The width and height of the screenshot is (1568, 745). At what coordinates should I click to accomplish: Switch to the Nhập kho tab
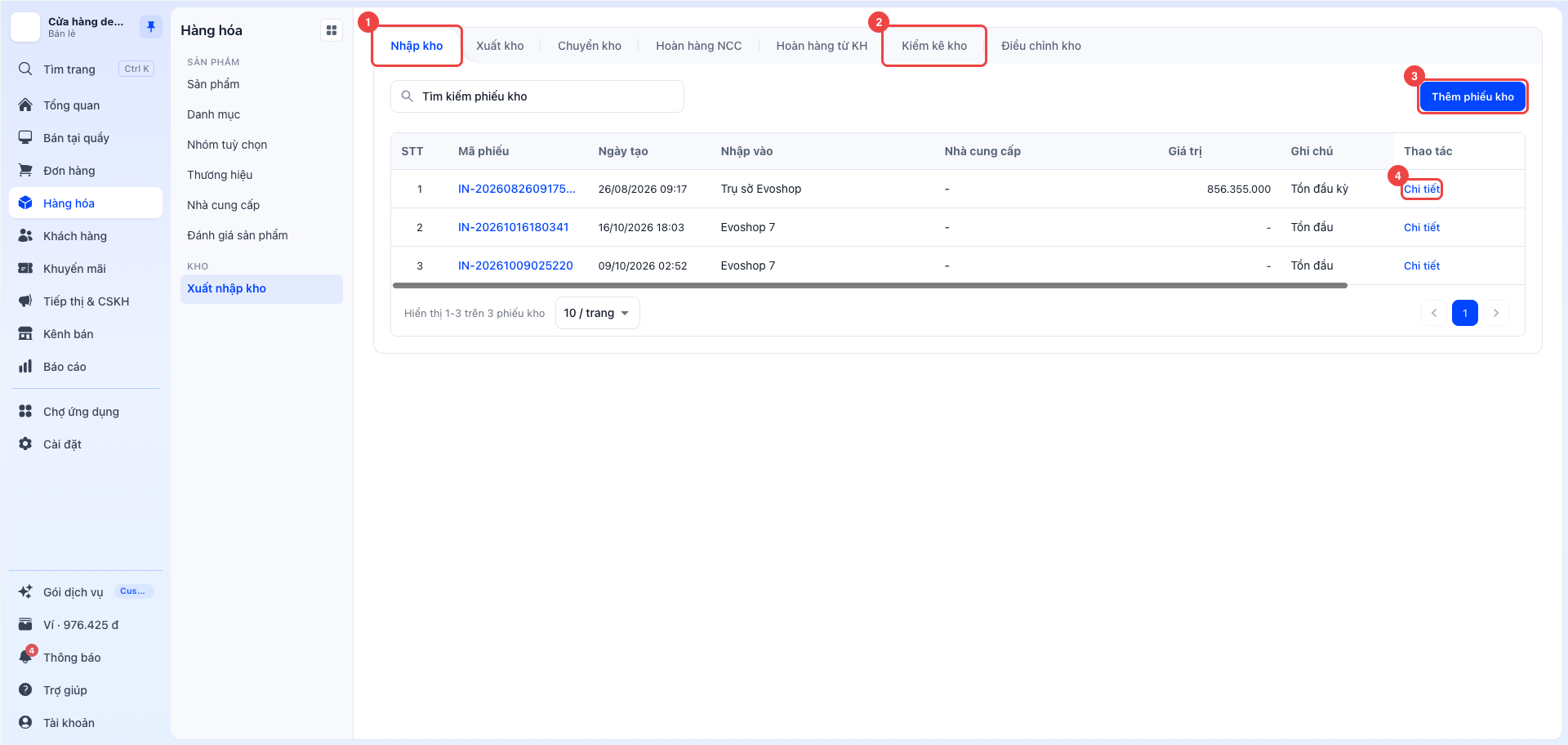click(x=416, y=46)
